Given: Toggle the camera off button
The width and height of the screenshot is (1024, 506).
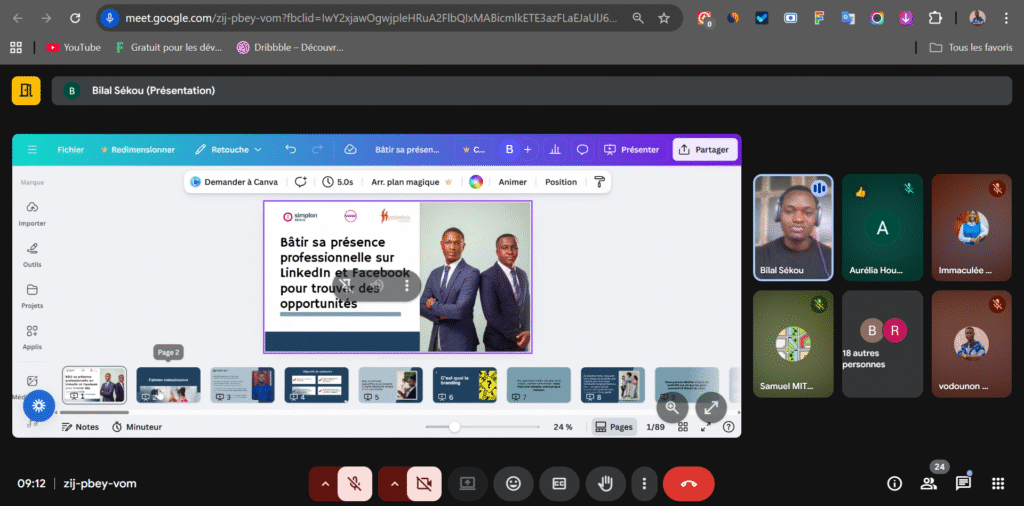Looking at the screenshot, I should click(x=423, y=483).
